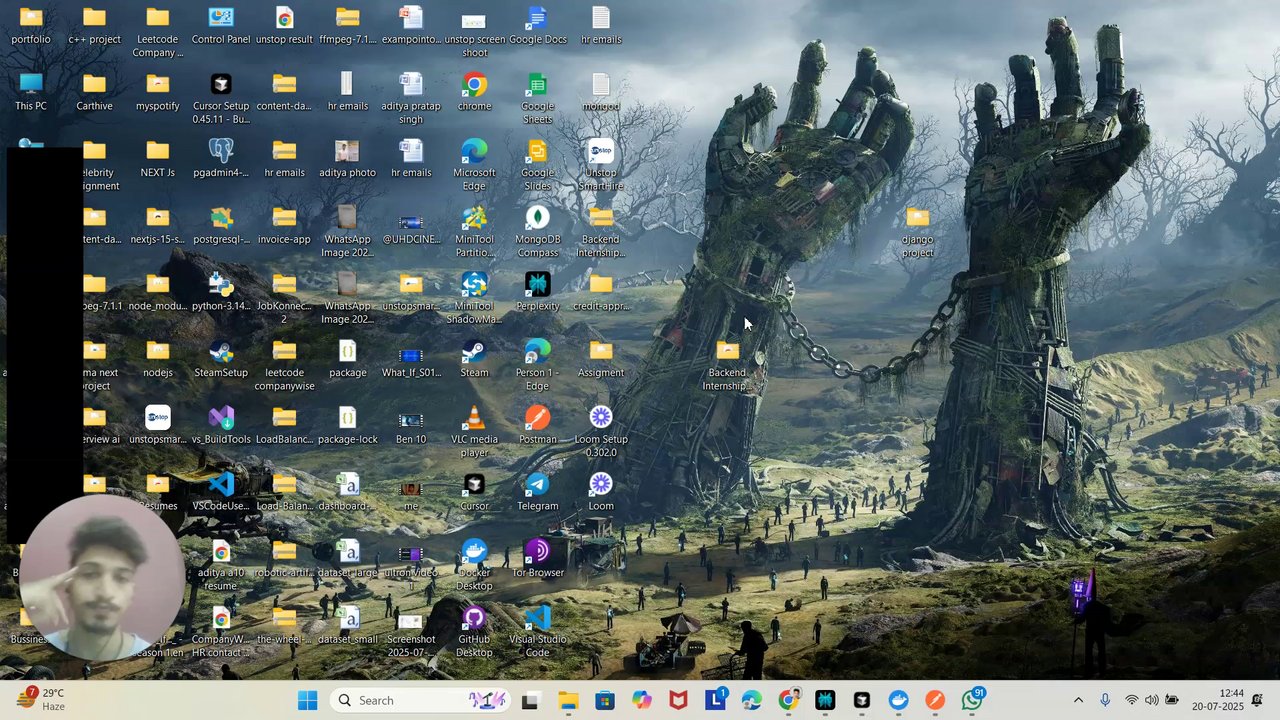
Task: Select the Assigment folder
Action: click(600, 359)
